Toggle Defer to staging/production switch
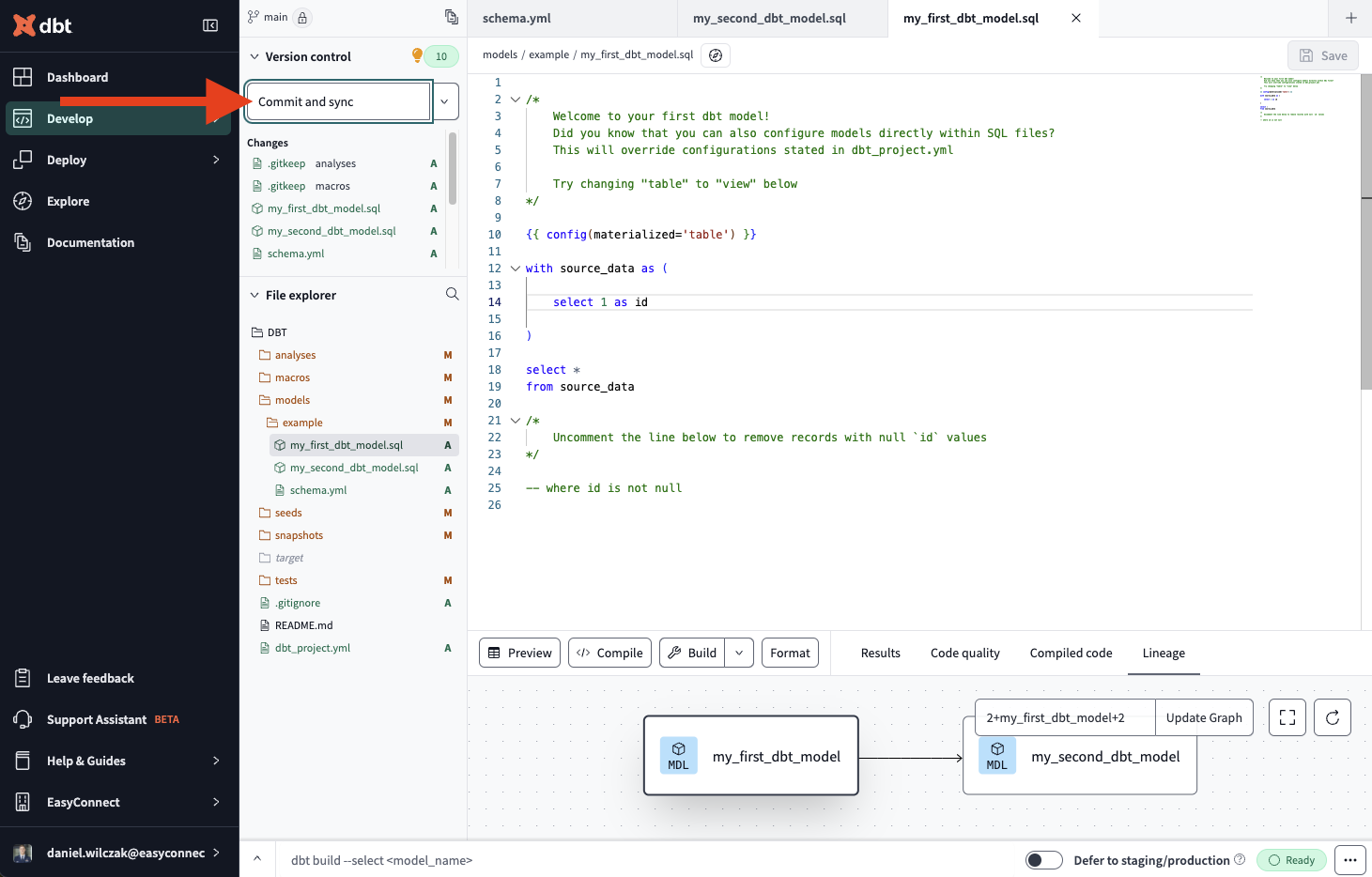This screenshot has height=877, width=1372. pos(1043,860)
